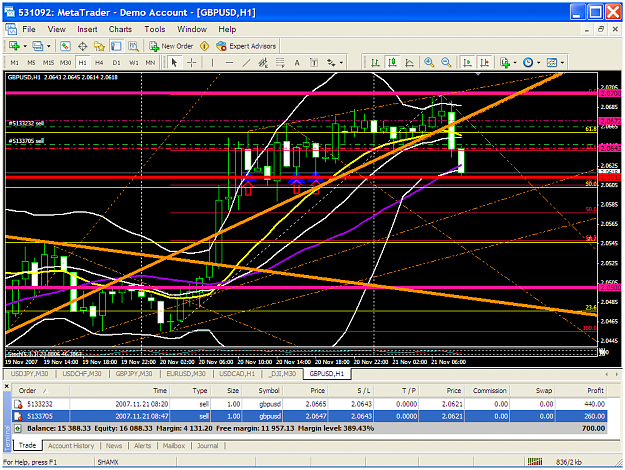The image size is (625, 470).
Task: Open the Account History terminal tab
Action: click(71, 446)
